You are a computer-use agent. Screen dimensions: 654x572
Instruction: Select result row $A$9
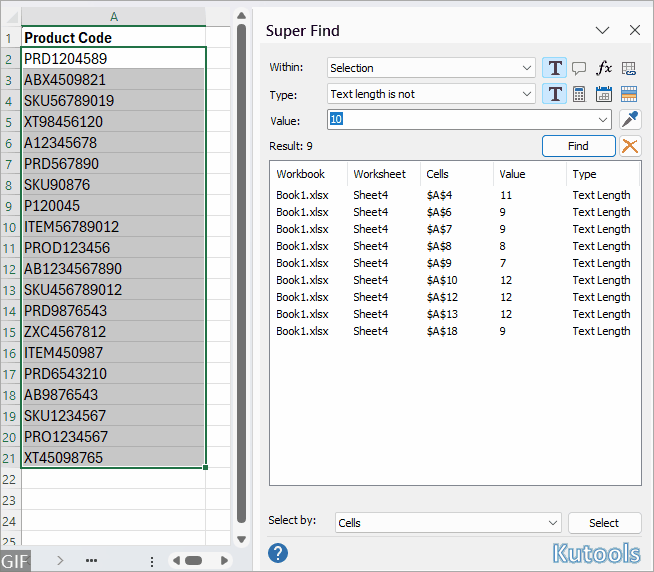(x=455, y=263)
